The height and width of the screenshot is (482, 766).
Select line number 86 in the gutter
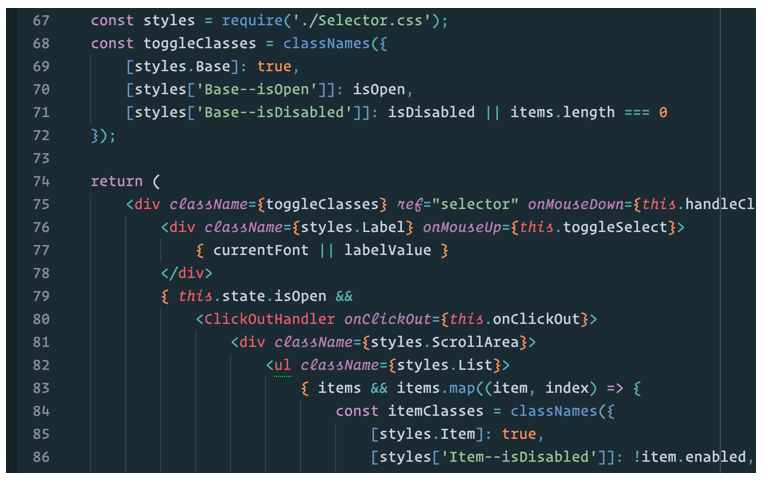click(41, 457)
